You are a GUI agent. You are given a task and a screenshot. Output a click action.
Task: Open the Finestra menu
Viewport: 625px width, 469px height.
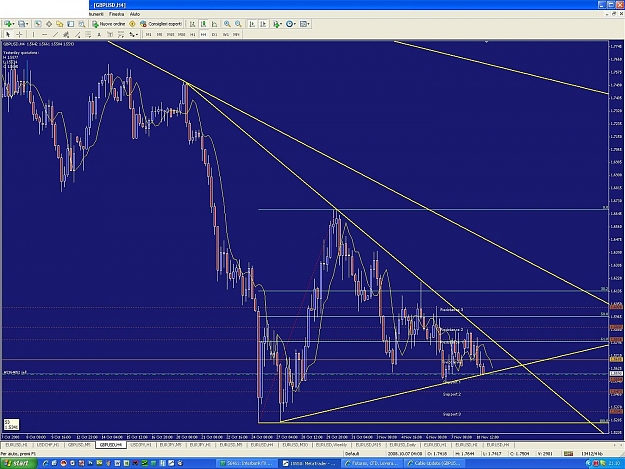click(x=116, y=14)
